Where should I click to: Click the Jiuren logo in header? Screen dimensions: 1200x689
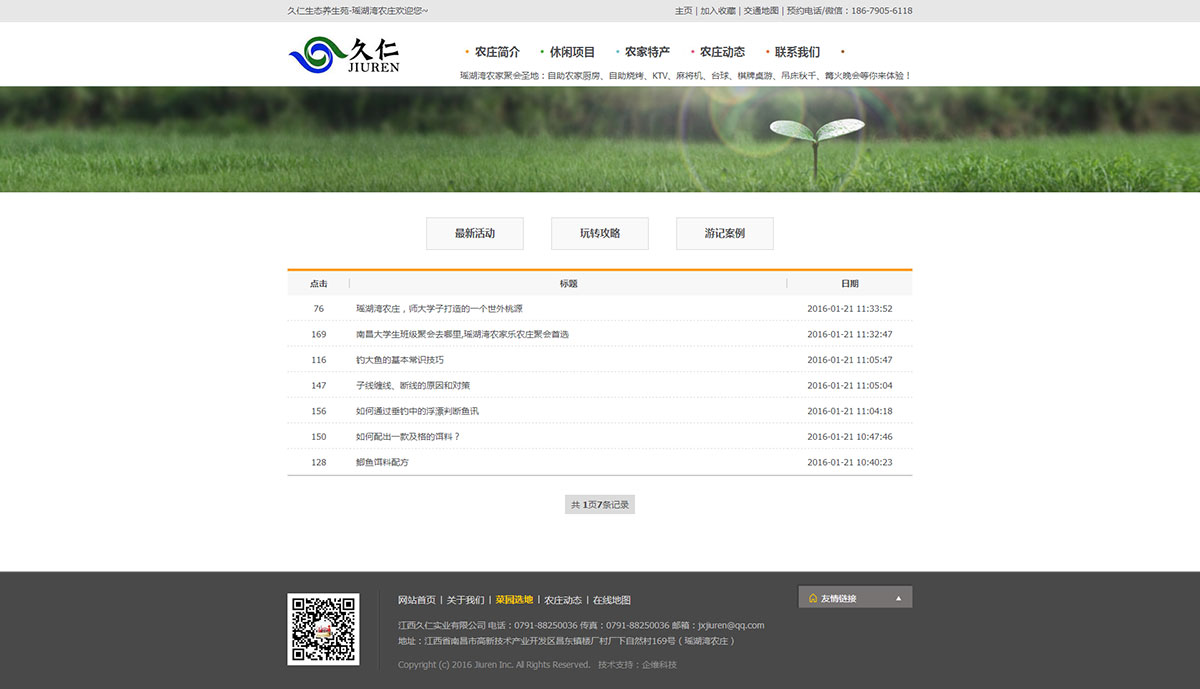pyautogui.click(x=344, y=55)
